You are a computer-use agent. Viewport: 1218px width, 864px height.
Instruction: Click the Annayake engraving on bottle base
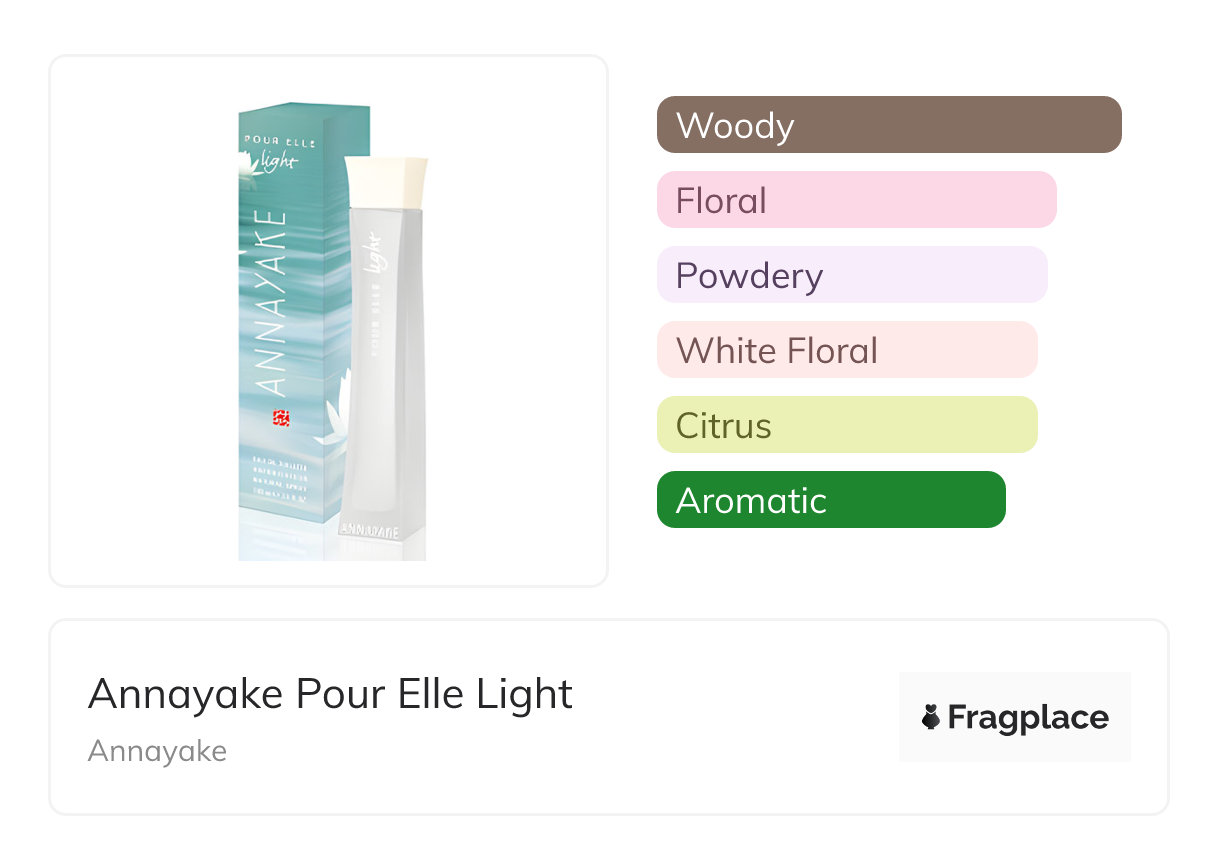pos(372,531)
